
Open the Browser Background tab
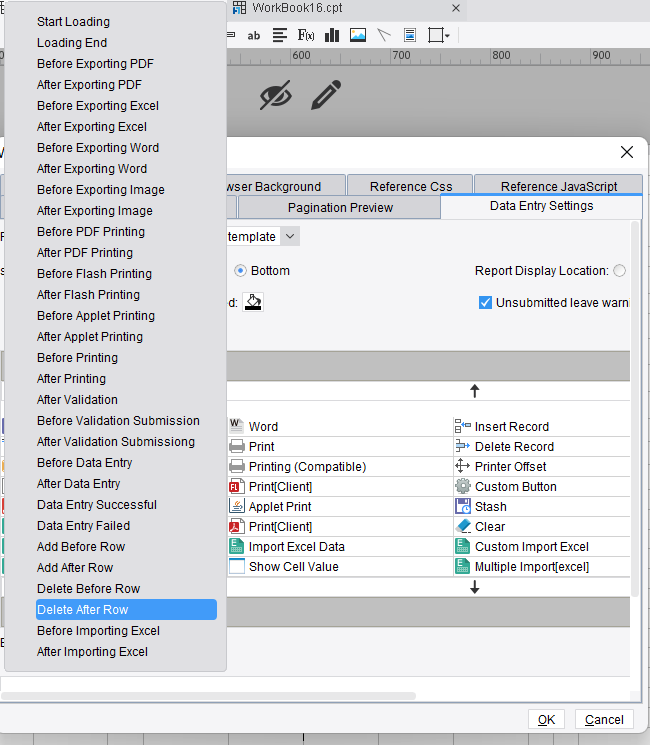click(x=285, y=186)
